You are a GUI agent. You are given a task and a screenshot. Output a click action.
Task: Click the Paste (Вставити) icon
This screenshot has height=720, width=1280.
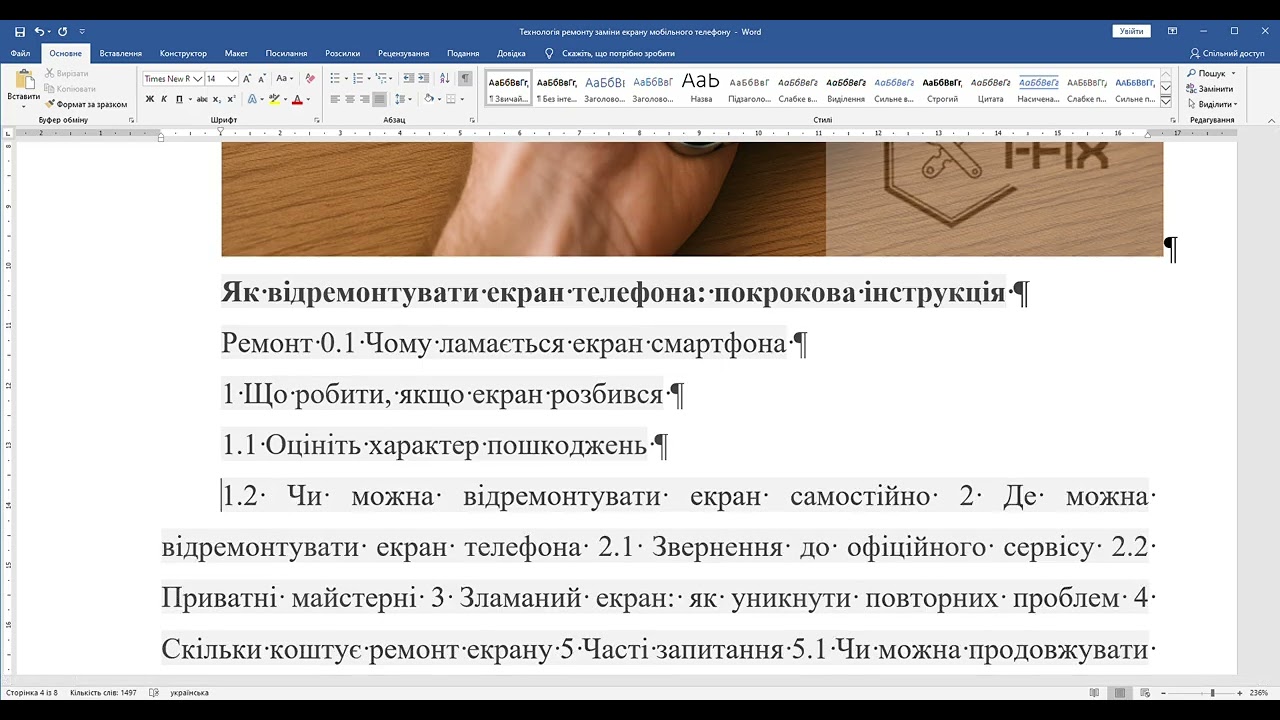click(23, 80)
